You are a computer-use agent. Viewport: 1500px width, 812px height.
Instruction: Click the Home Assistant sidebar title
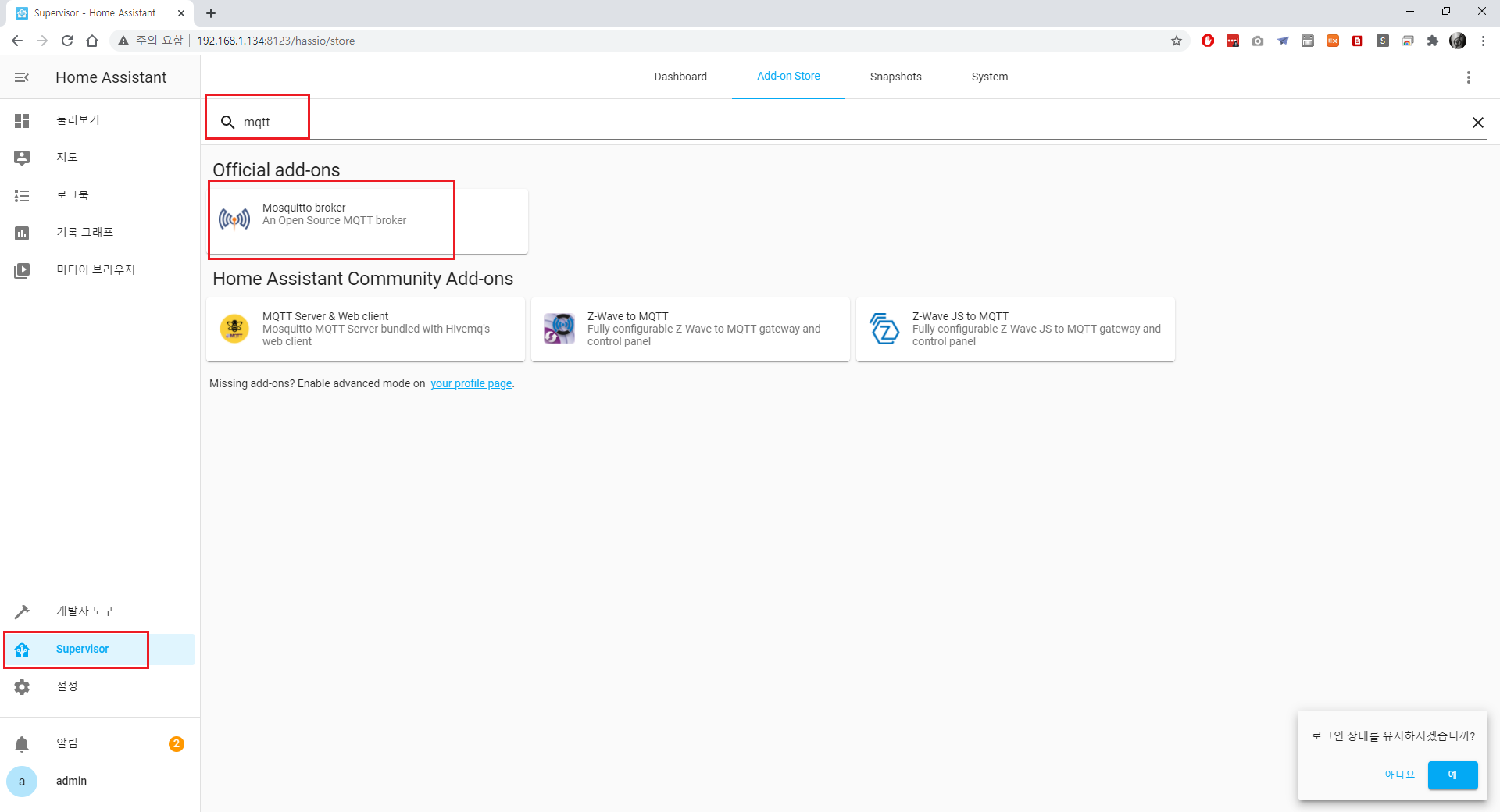(x=111, y=77)
